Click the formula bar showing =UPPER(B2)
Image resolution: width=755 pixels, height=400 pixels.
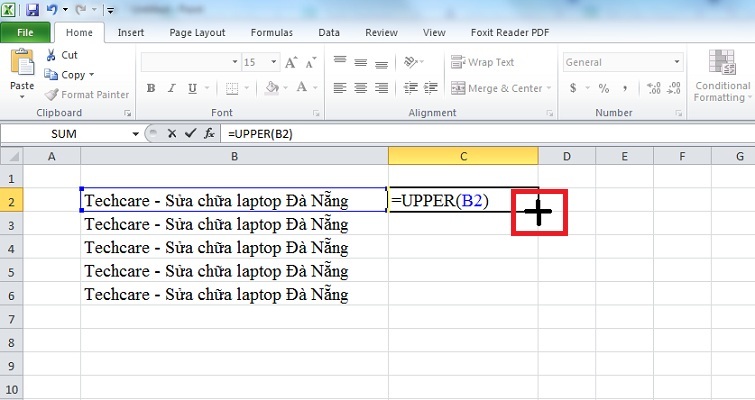[x=487, y=134]
